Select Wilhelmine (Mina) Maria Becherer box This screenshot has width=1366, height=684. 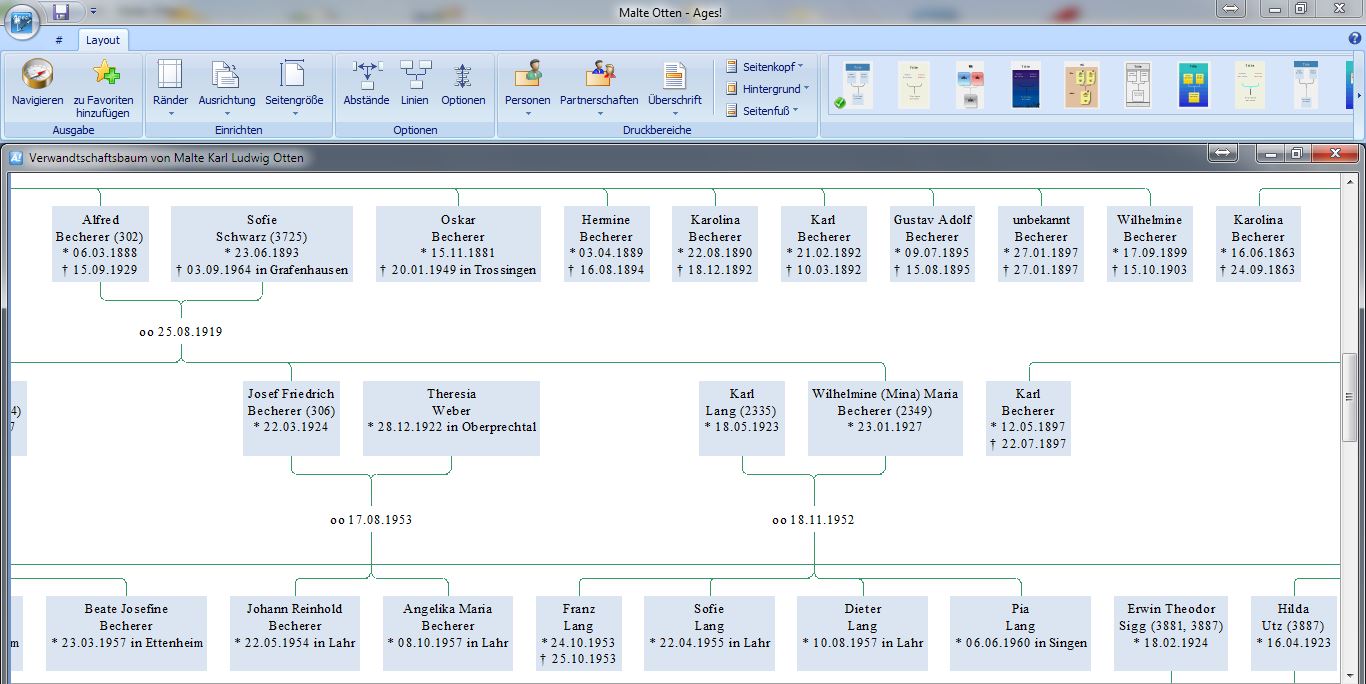tap(884, 418)
